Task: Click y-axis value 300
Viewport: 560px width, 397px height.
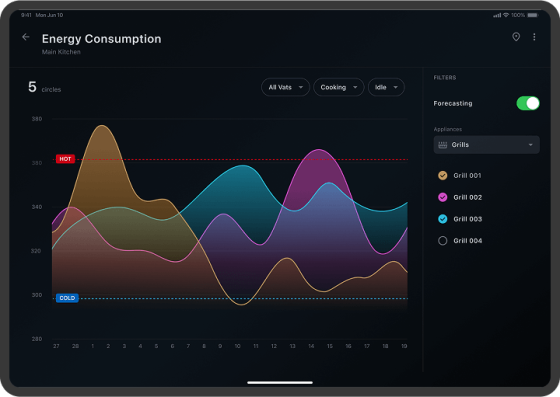Action: pyautogui.click(x=37, y=295)
